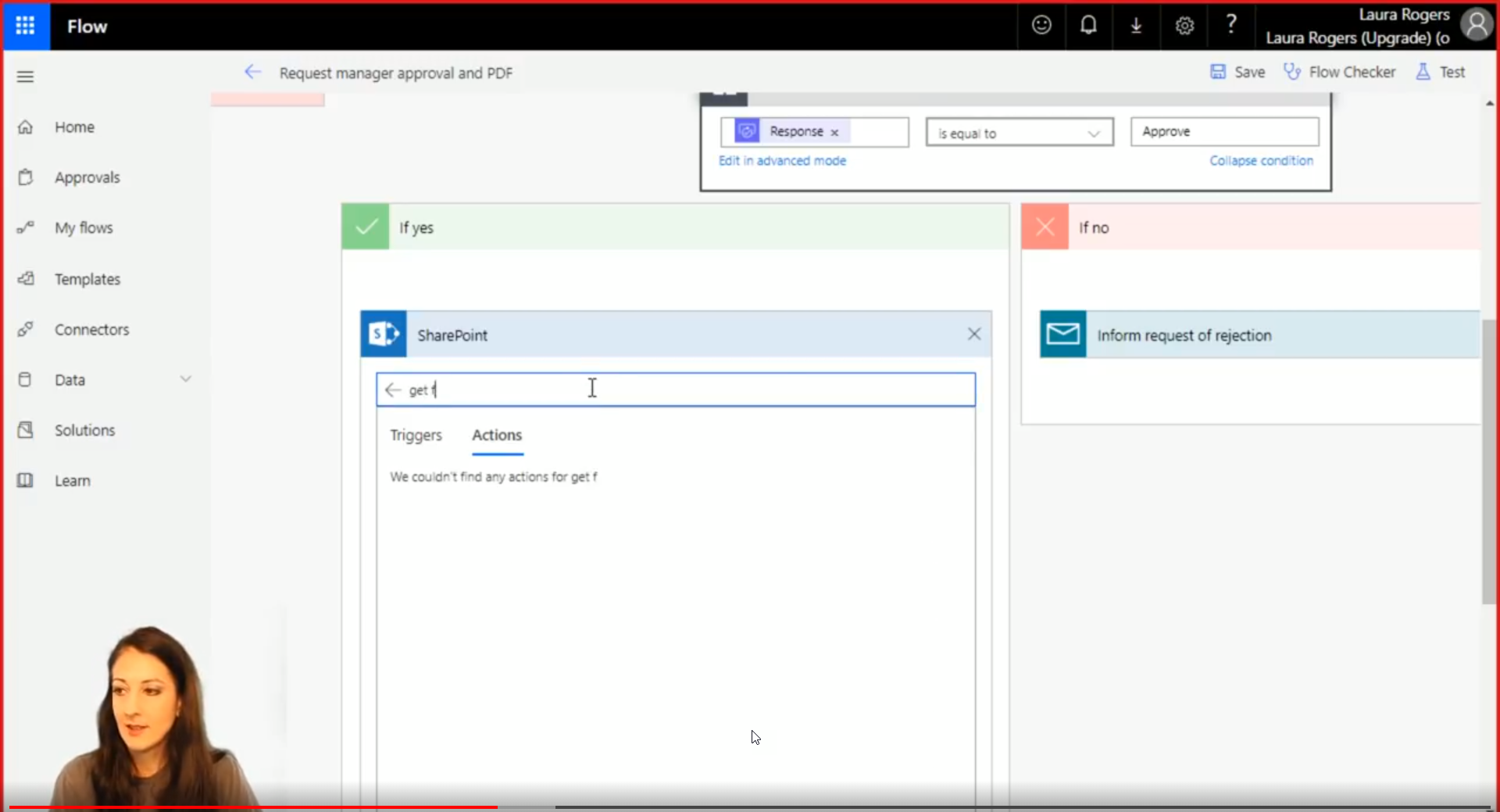Screen dimensions: 1500x812
Task: Open help using the question mark icon
Action: (1230, 23)
